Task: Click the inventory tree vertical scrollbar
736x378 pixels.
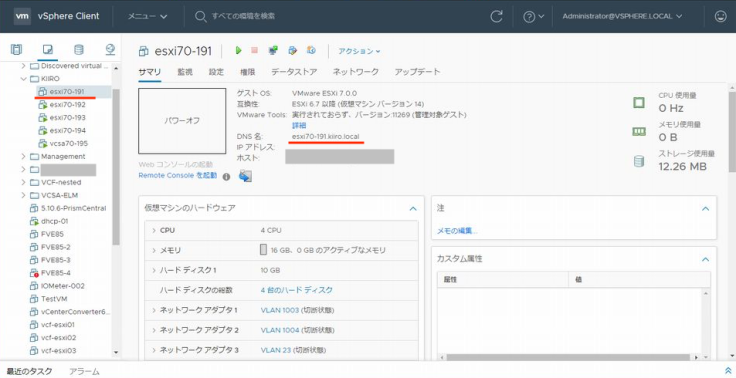Action: (116, 167)
